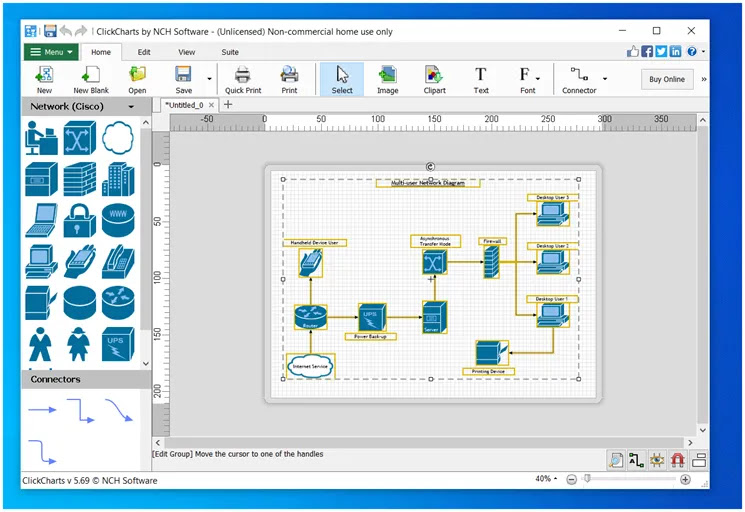Click the zoom slider handle
The width and height of the screenshot is (745, 512).
click(587, 479)
